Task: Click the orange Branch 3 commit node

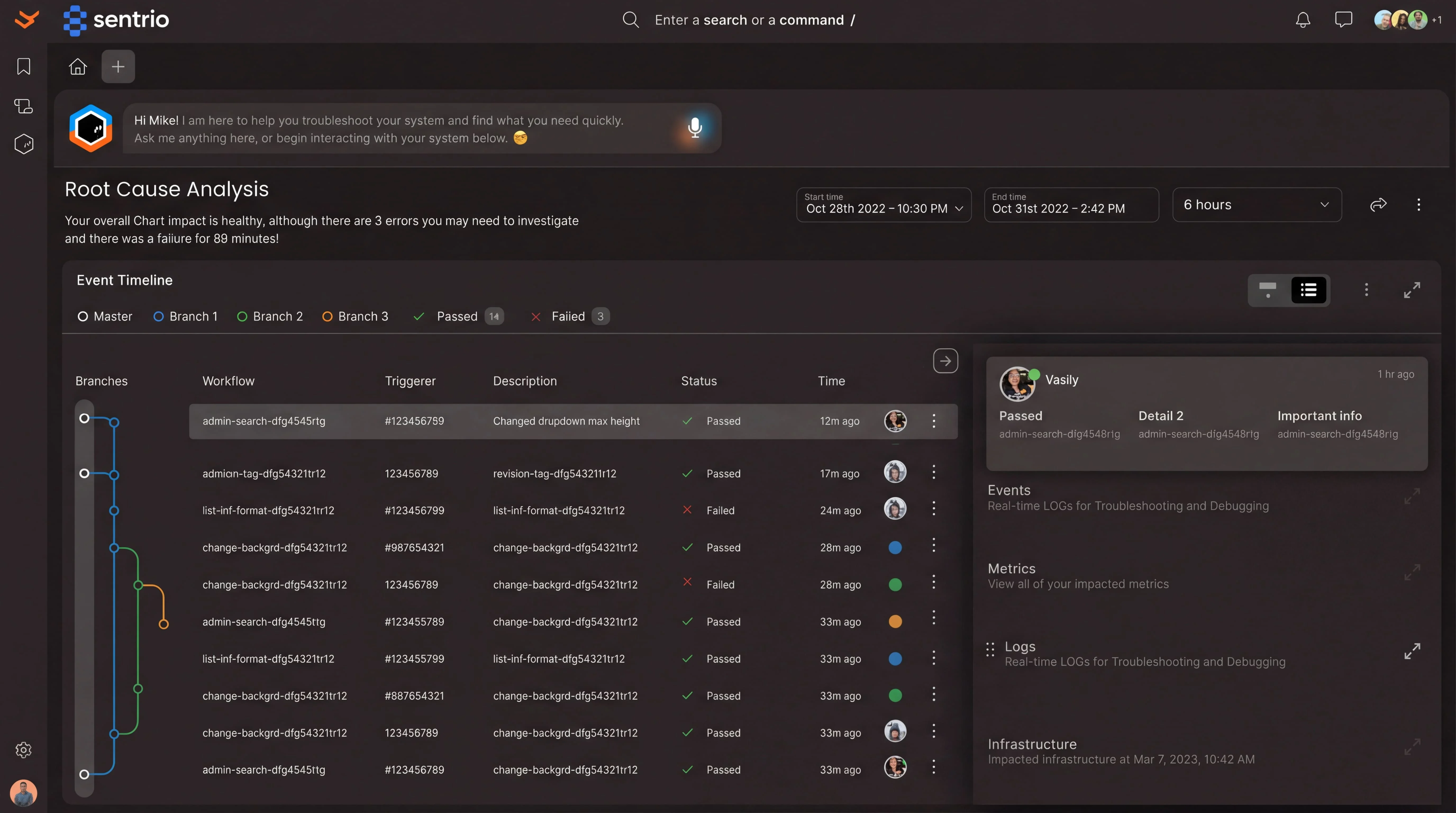Action: click(164, 624)
